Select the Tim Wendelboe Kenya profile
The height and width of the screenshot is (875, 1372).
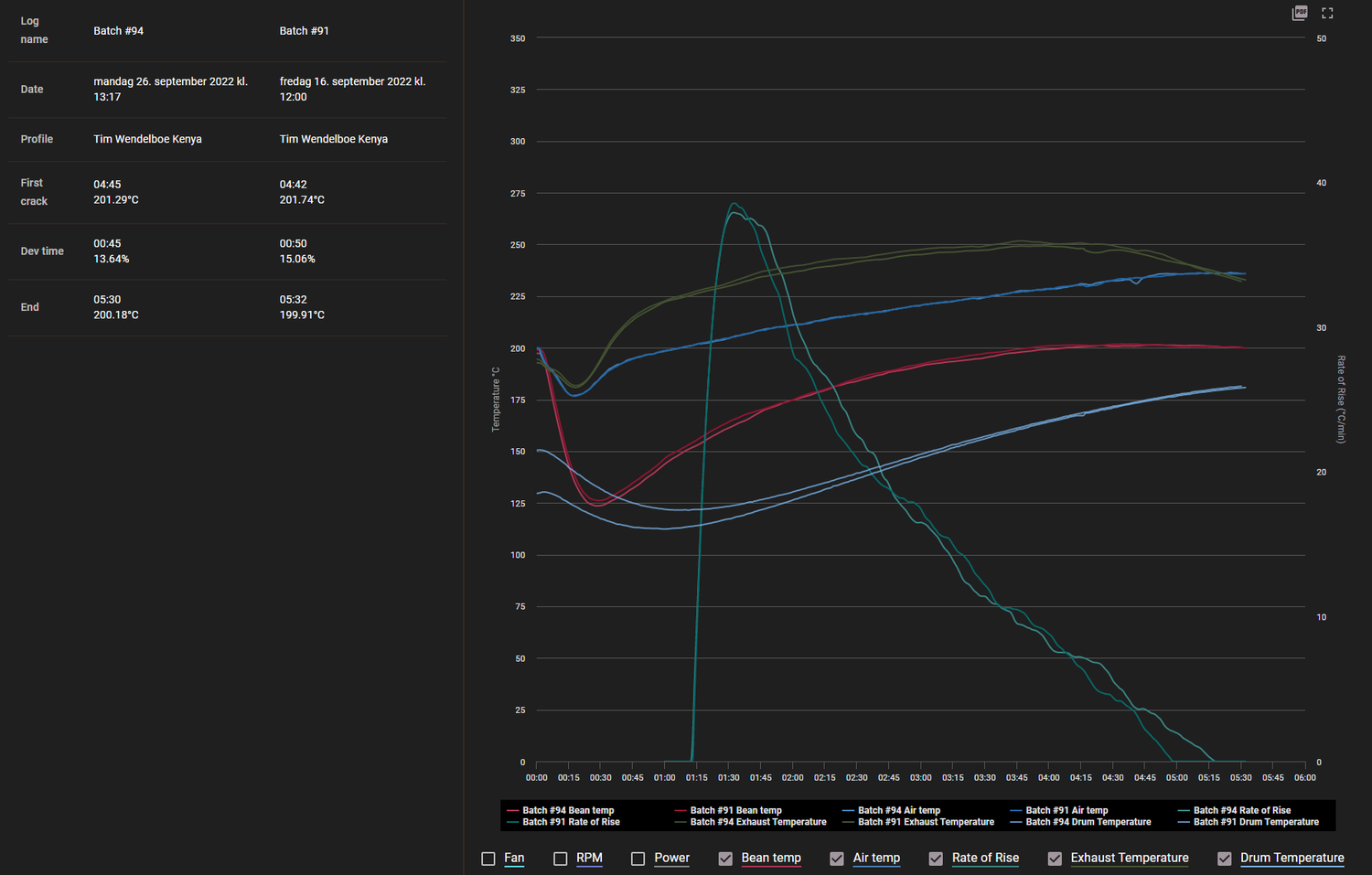[x=147, y=139]
